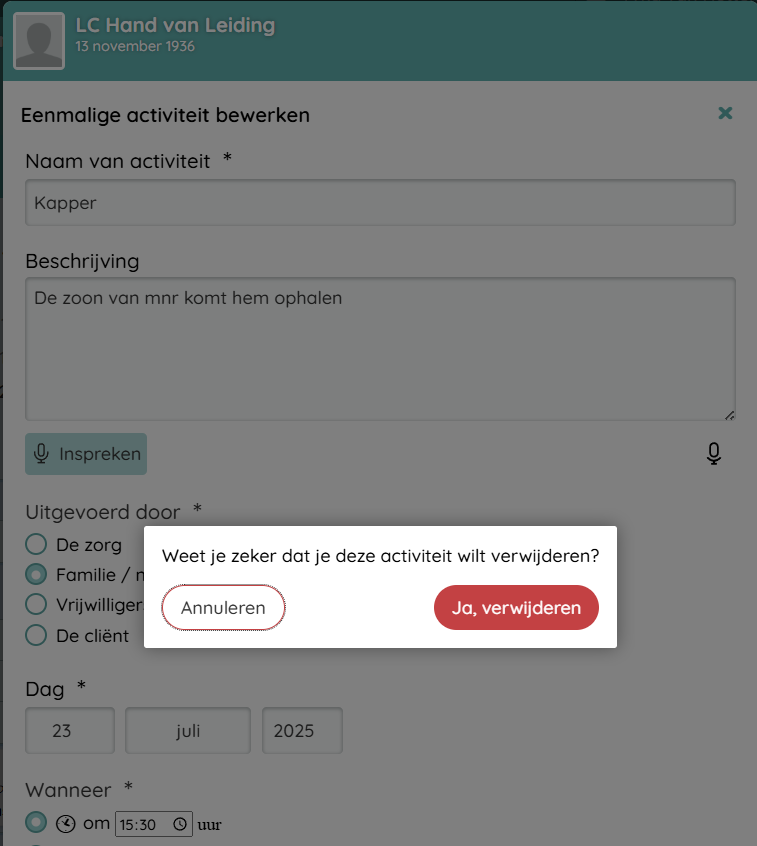Click Annuleren to cancel deletion
The image size is (757, 846).
click(x=223, y=608)
